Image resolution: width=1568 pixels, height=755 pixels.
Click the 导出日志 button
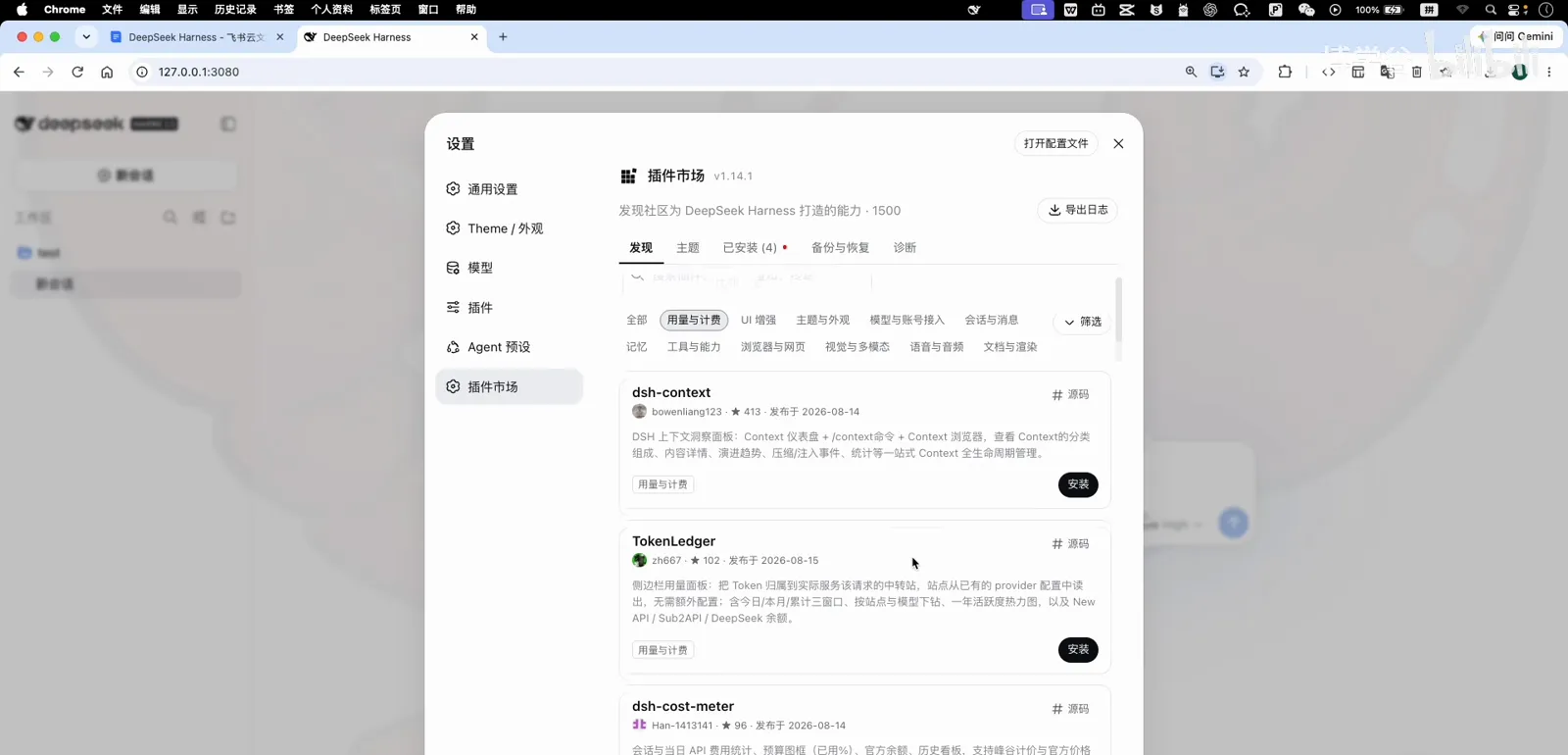1078,210
